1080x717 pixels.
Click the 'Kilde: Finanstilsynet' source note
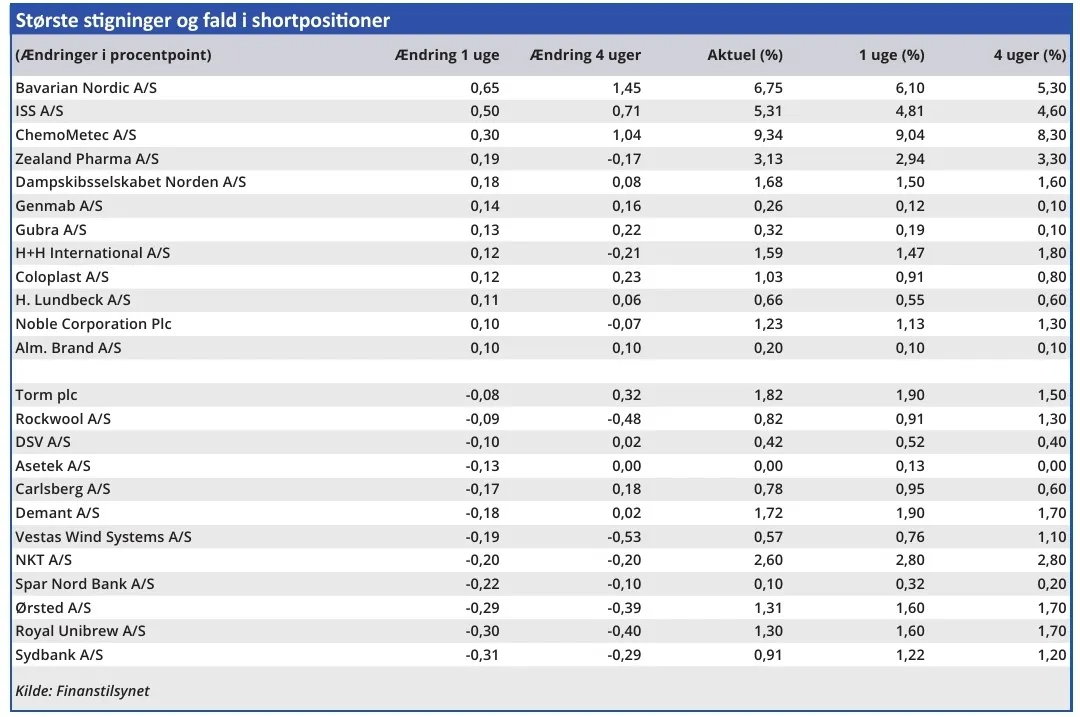coord(82,690)
